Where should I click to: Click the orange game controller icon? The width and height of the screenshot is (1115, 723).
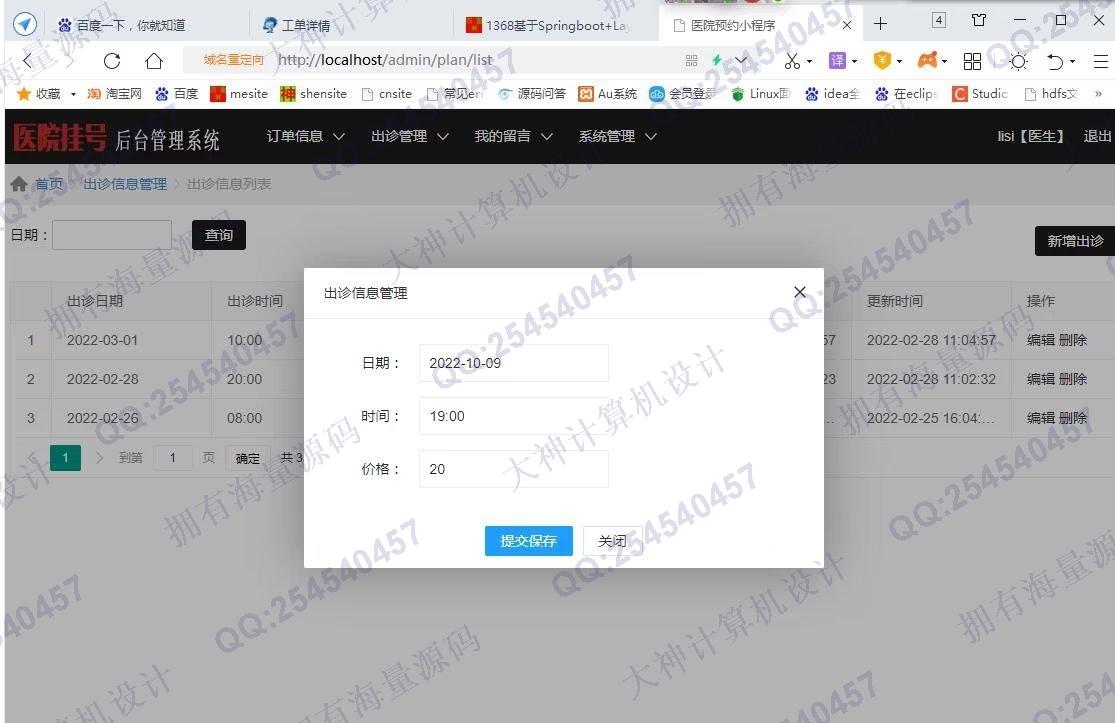click(927, 60)
